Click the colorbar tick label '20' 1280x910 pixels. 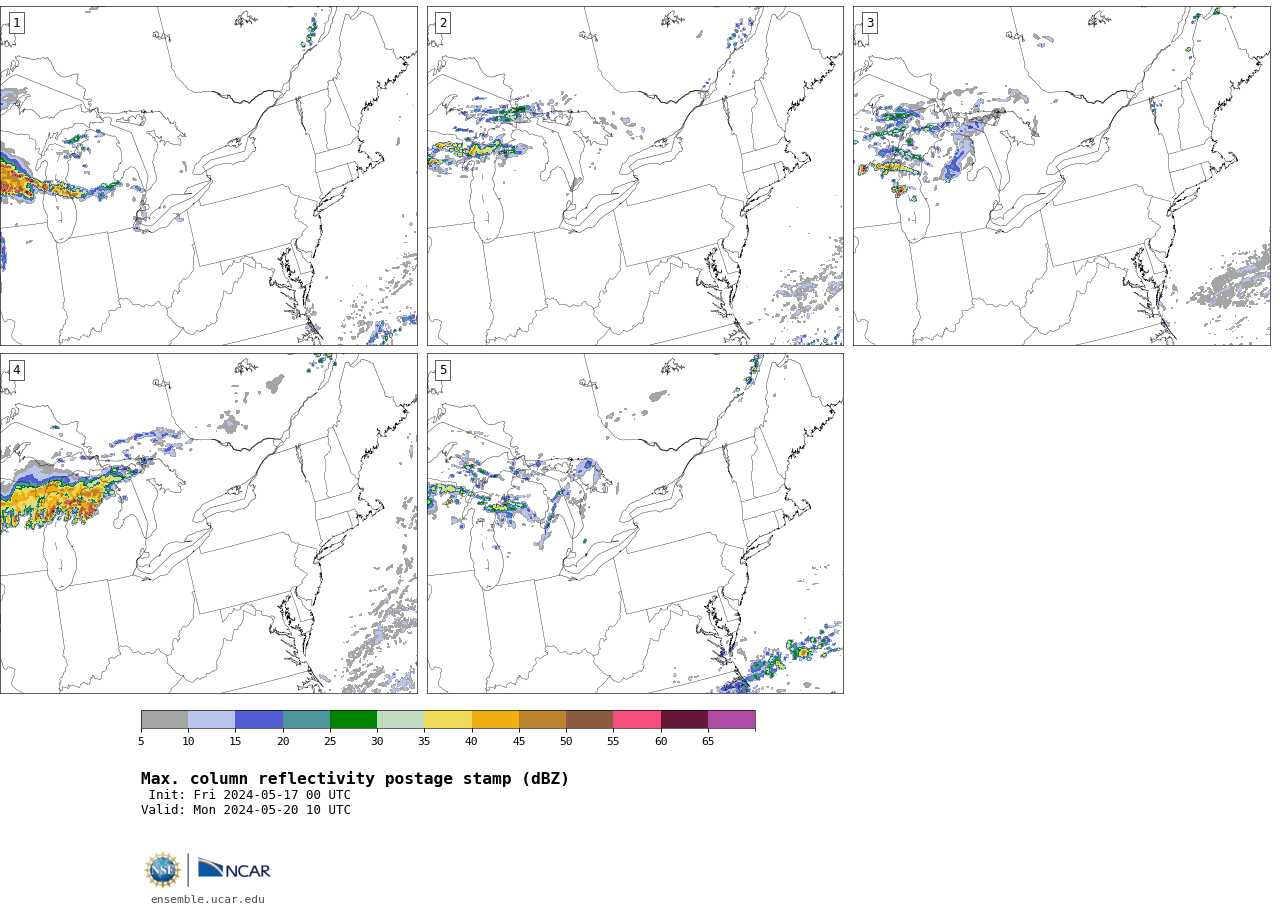[283, 741]
